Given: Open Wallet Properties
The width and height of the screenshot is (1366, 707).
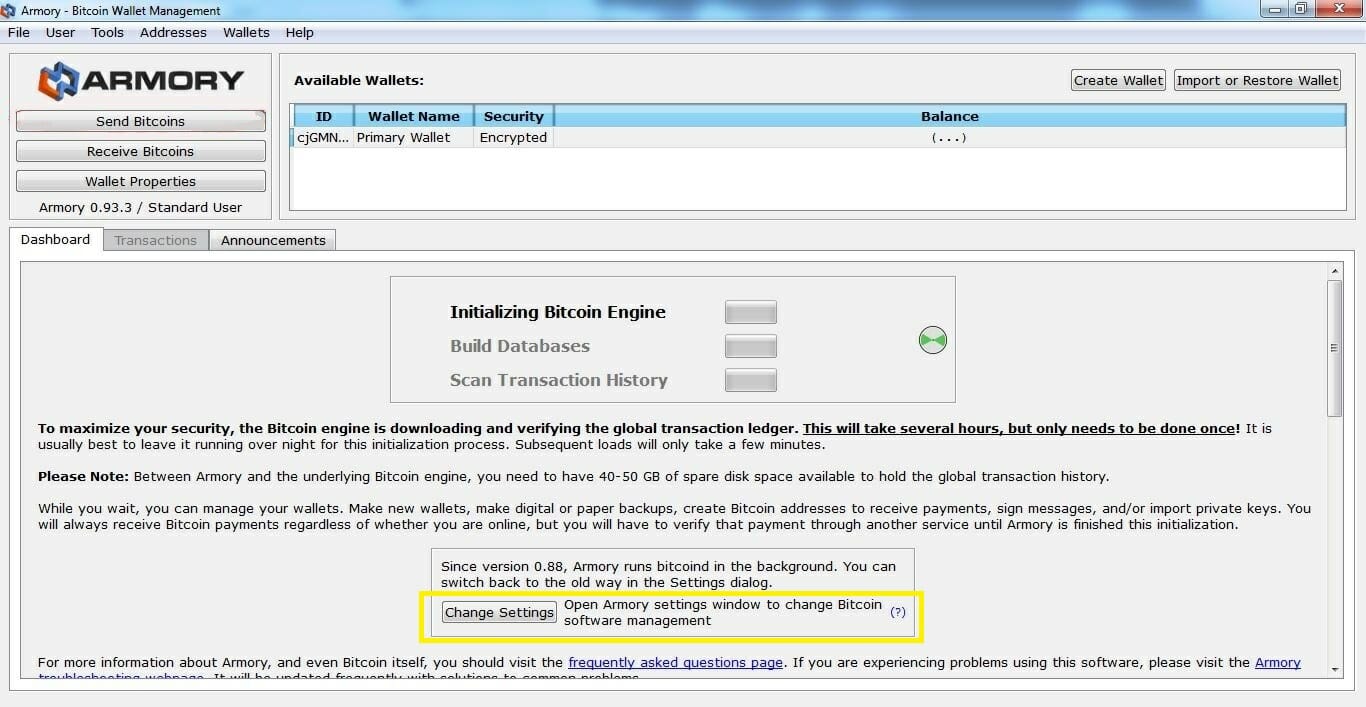Looking at the screenshot, I should coord(141,181).
